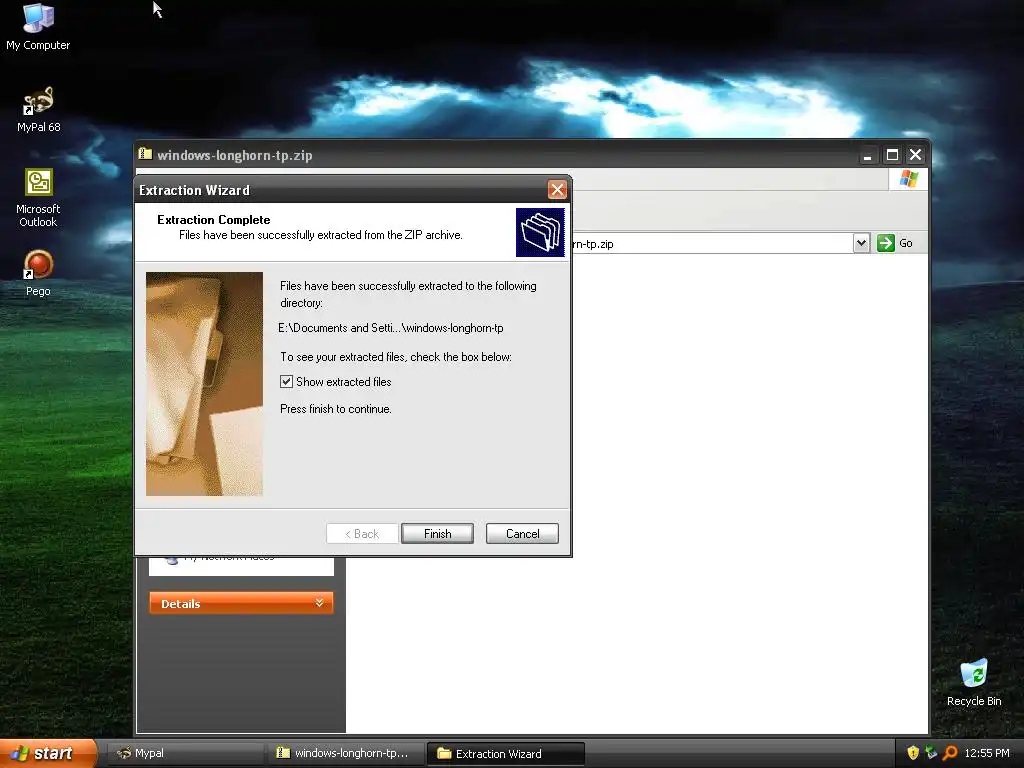The width and height of the screenshot is (1024, 768).
Task: Expand the Details panel in sidebar
Action: coord(241,603)
